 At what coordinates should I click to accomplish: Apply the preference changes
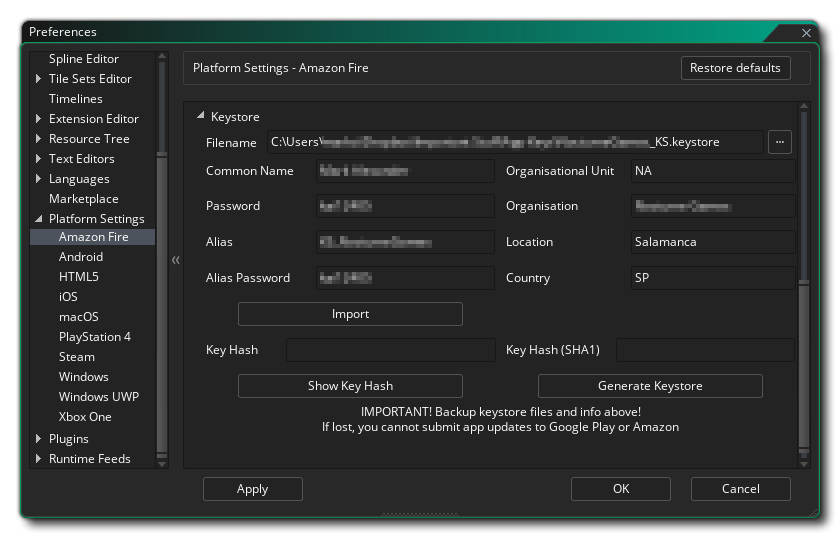252,489
